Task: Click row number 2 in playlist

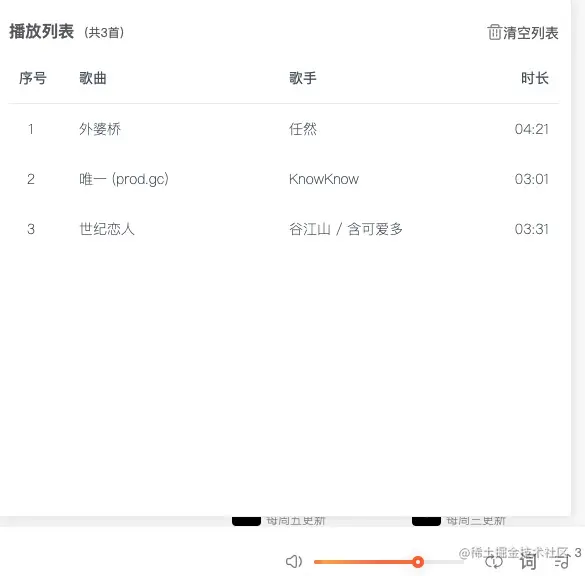Action: pos(31,179)
